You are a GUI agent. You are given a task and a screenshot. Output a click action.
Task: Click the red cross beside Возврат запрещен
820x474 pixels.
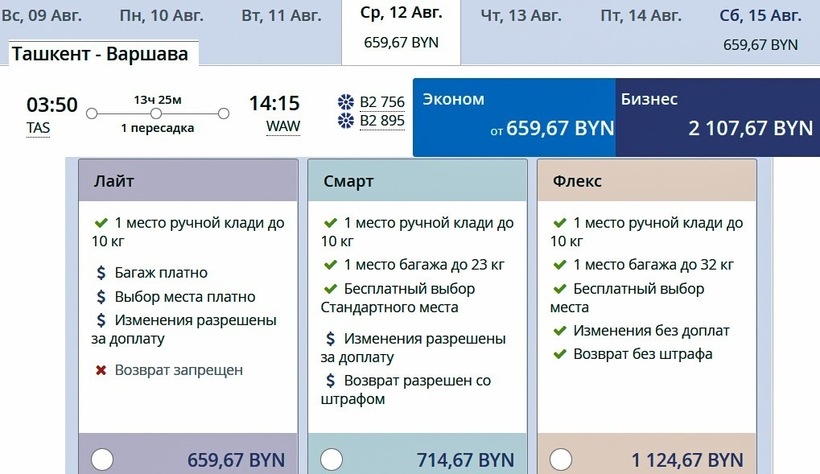[x=101, y=370]
